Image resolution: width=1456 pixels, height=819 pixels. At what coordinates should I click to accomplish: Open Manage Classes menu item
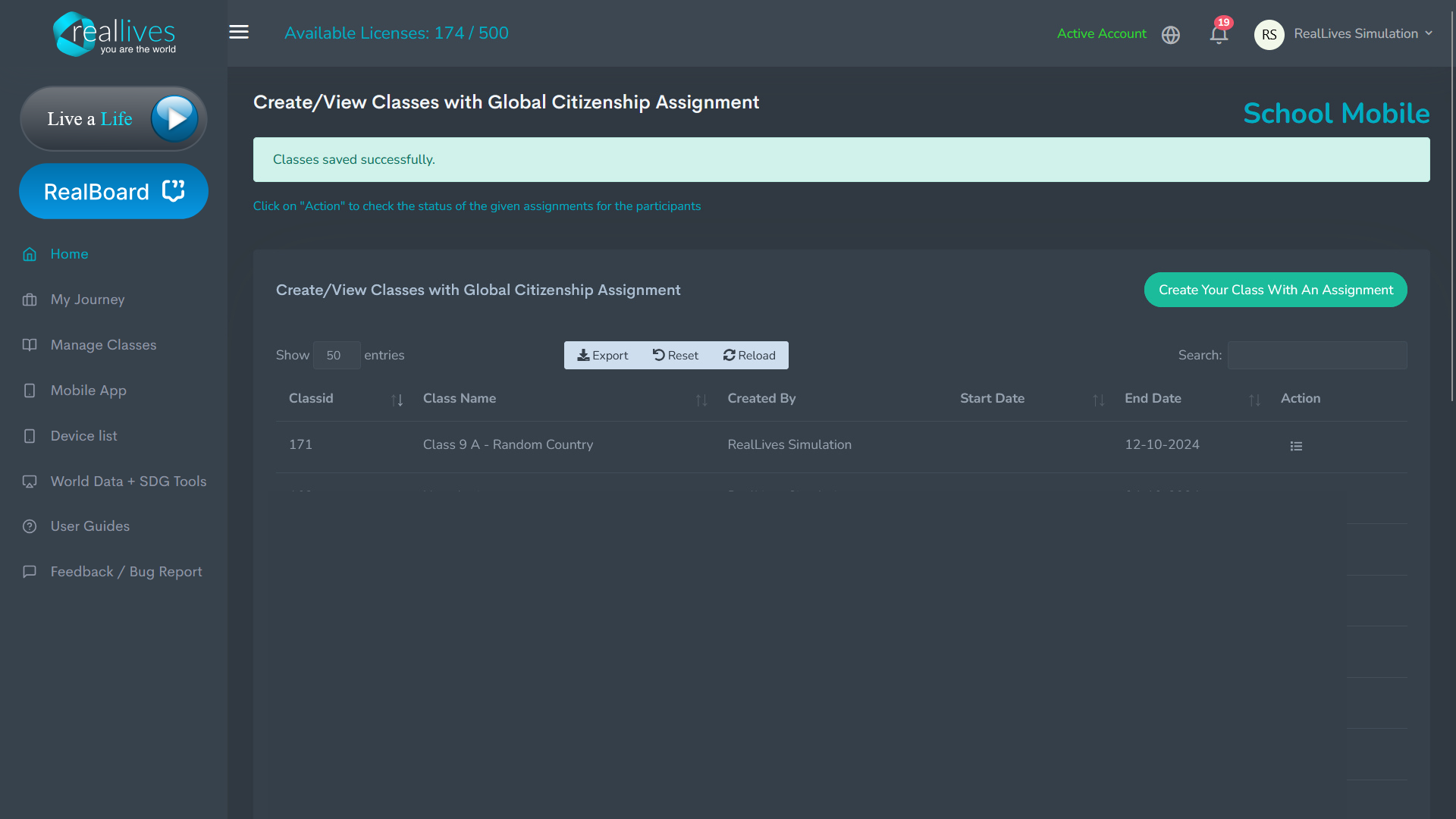(x=103, y=345)
